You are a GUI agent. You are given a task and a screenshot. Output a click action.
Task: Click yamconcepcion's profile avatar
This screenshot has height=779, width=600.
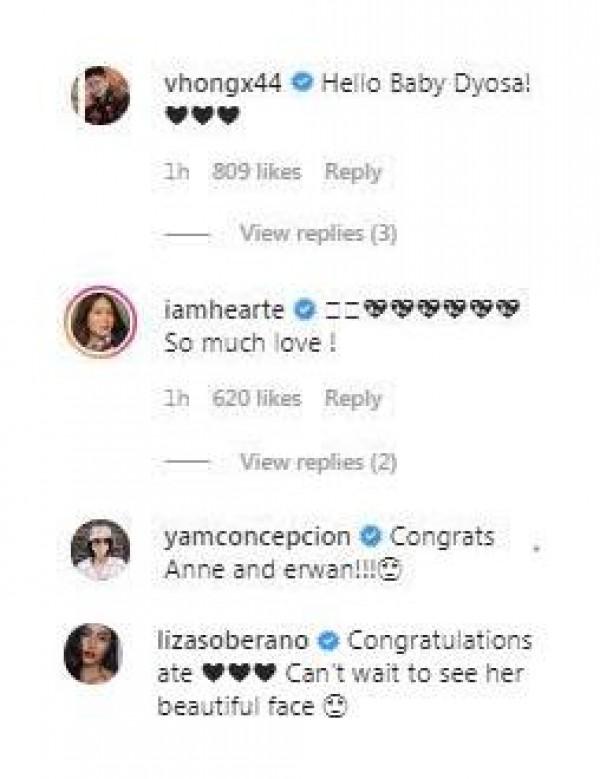tap(101, 548)
